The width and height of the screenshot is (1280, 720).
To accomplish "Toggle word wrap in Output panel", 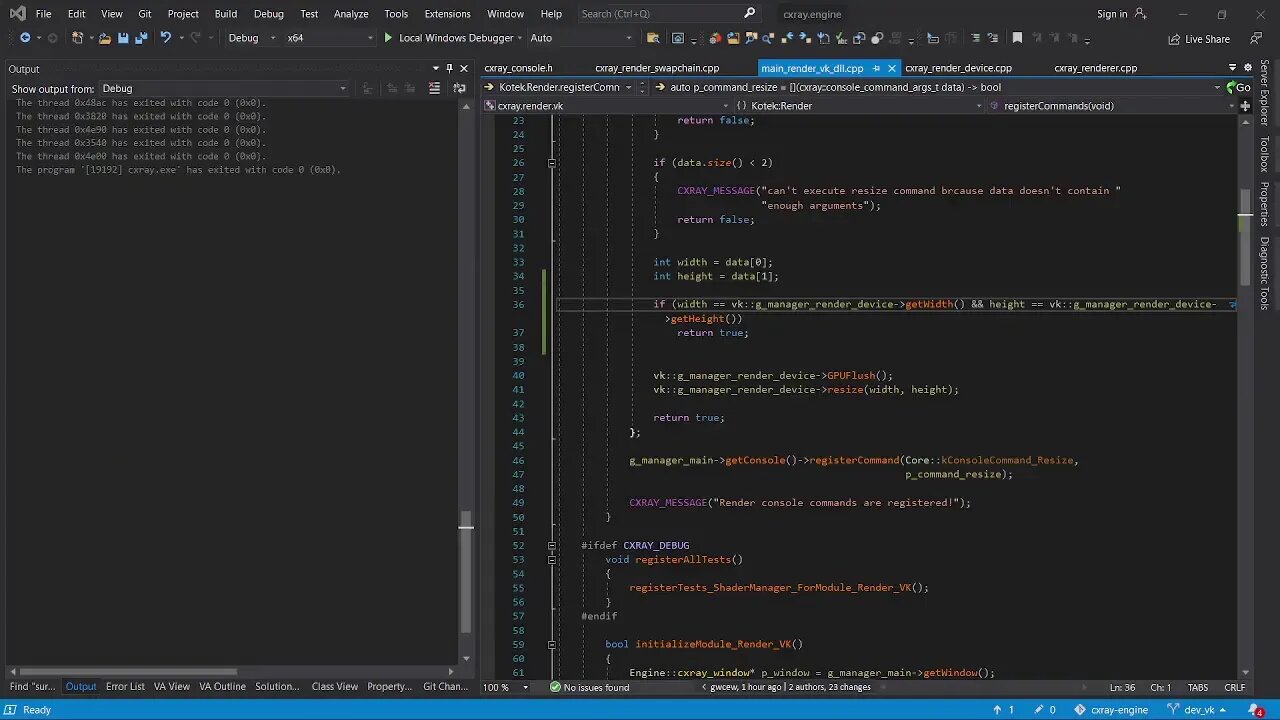I will tap(459, 88).
